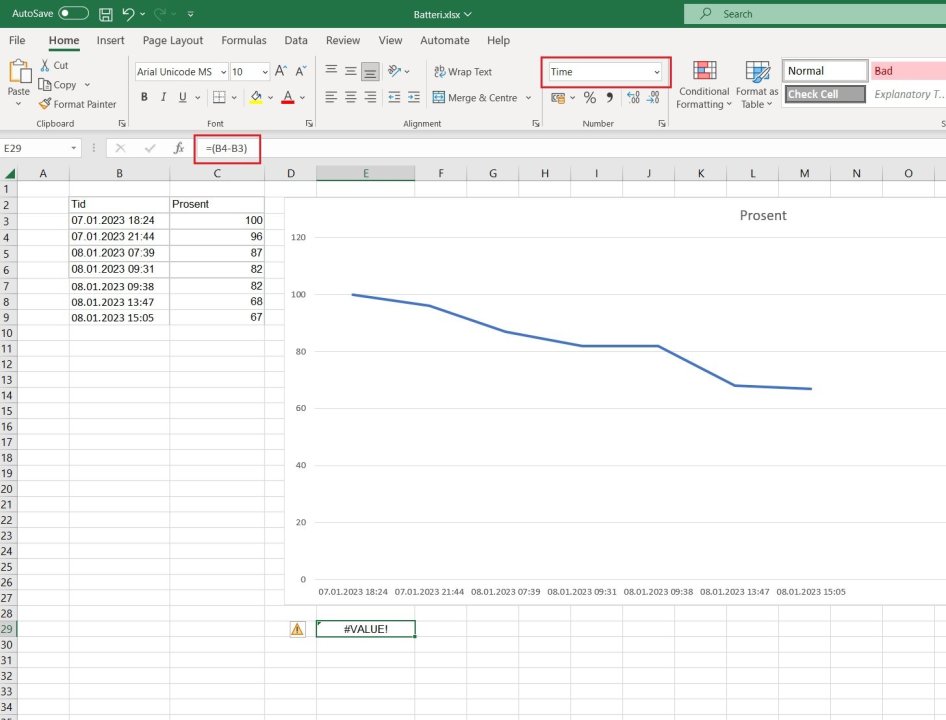Switch to the Page Layout tab
Viewport: 946px width, 720px height.
pyautogui.click(x=172, y=41)
